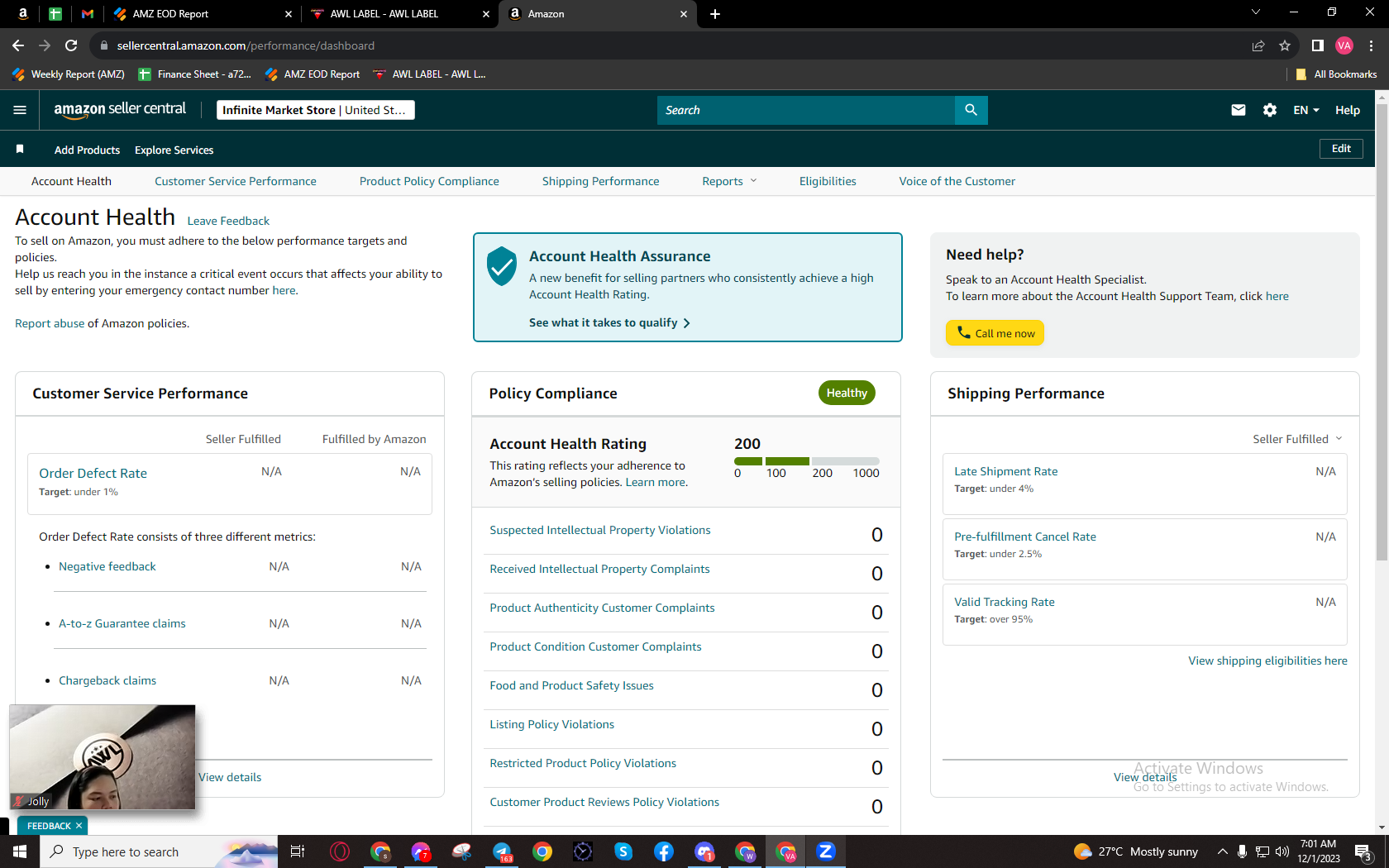Click the share icon in the address bar
Image resolution: width=1389 pixels, height=868 pixels.
click(x=1258, y=45)
